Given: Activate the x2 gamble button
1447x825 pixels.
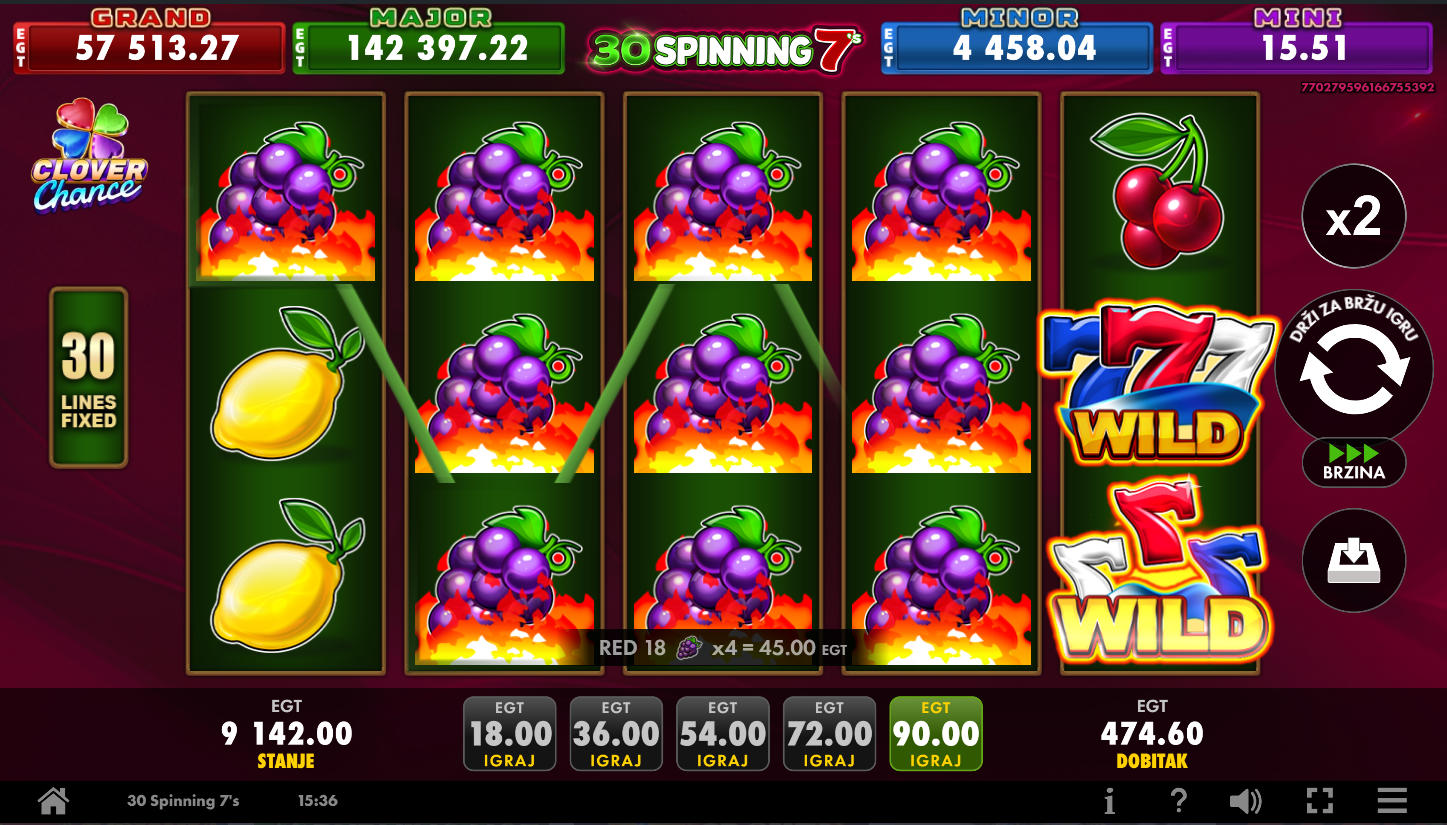Looking at the screenshot, I should [1353, 216].
